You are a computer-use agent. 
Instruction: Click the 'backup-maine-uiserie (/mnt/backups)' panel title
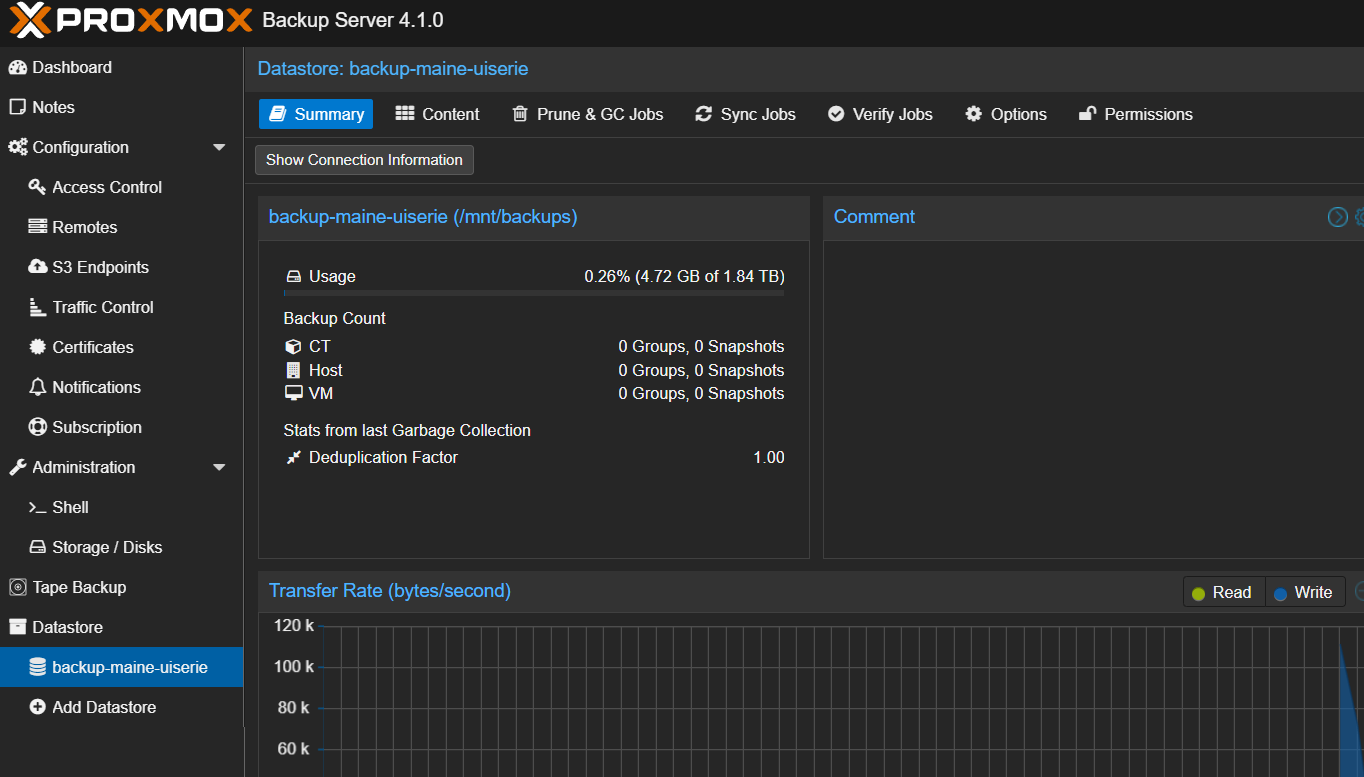point(423,217)
